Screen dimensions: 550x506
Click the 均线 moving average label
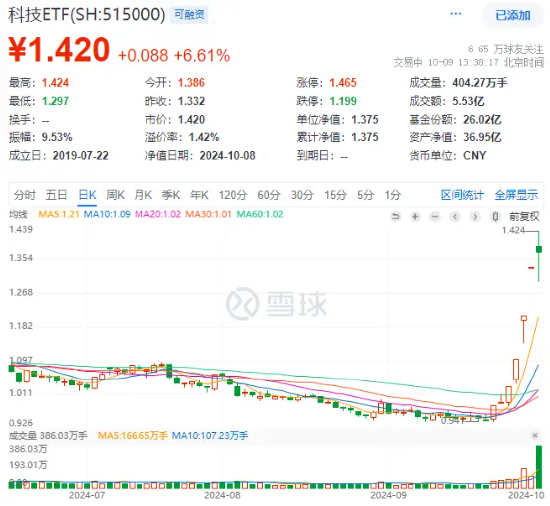point(18,214)
